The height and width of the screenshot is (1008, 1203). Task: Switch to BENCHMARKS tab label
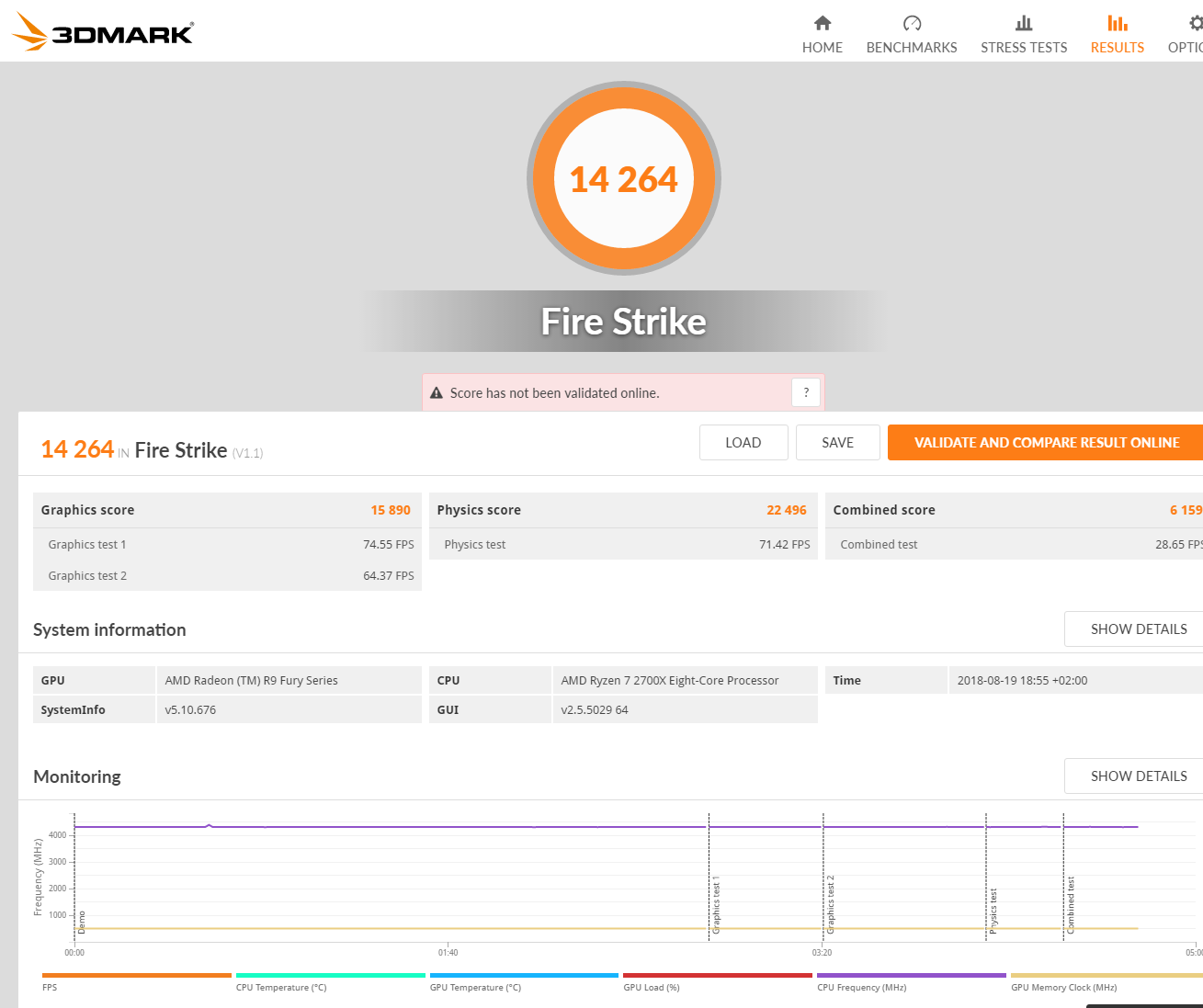912,48
